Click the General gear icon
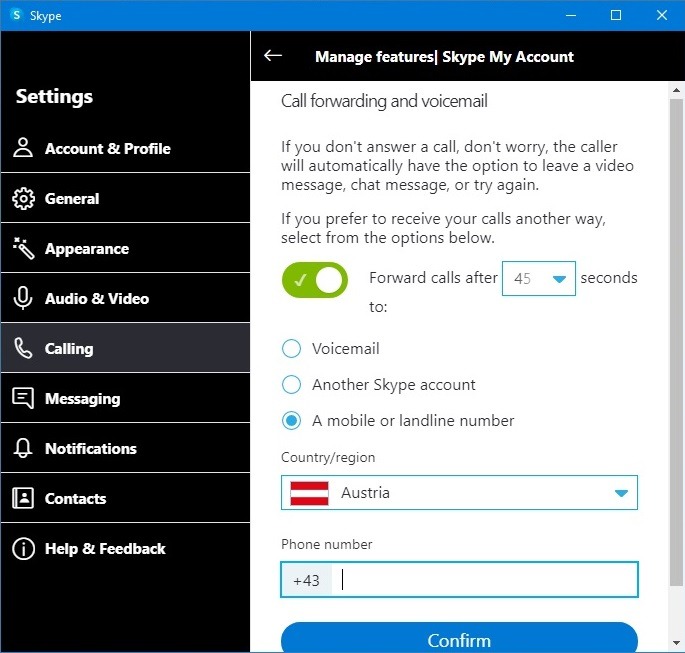 coord(23,198)
